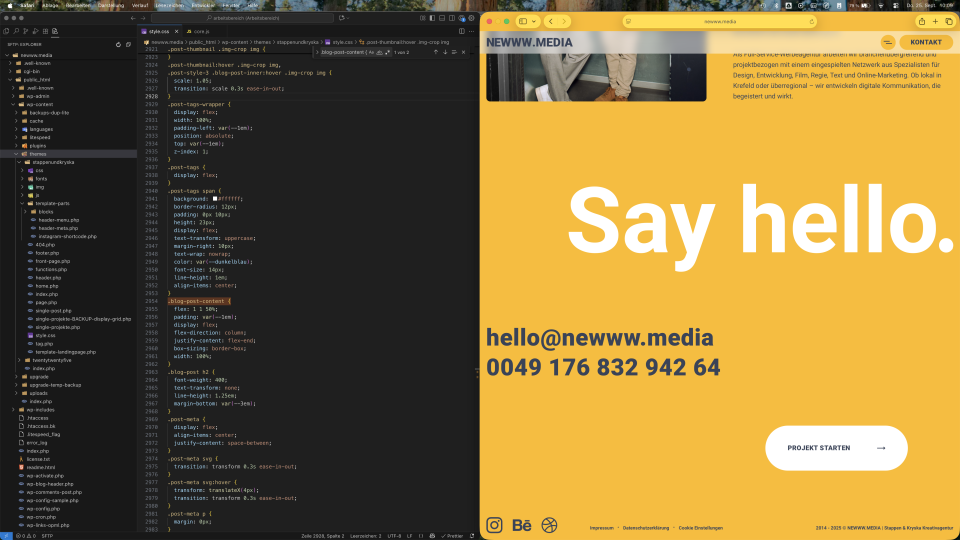This screenshot has height=540, width=960.
Task: Close the find widget in editor
Action: click(x=463, y=53)
